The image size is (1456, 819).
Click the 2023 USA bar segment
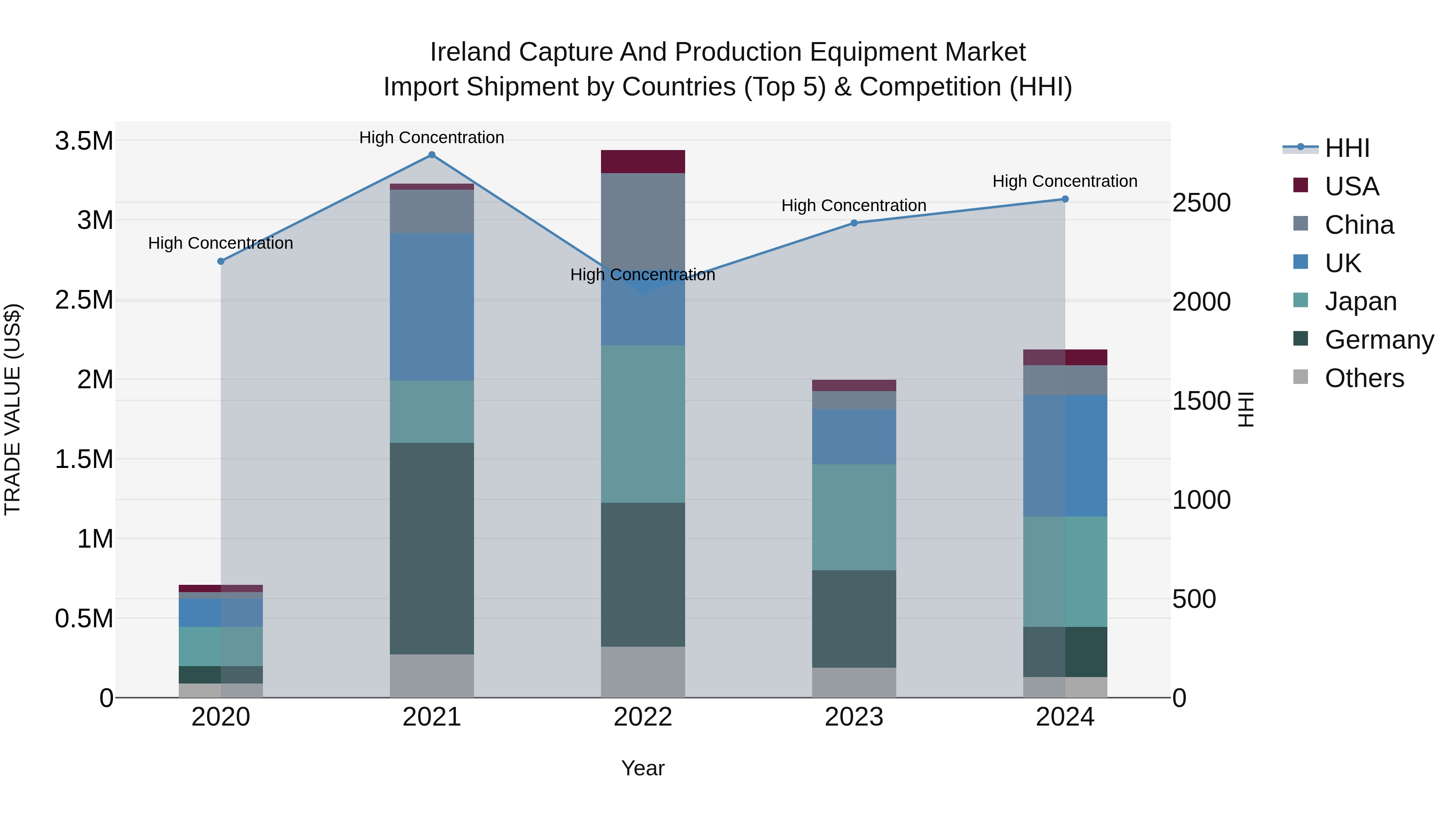(854, 385)
